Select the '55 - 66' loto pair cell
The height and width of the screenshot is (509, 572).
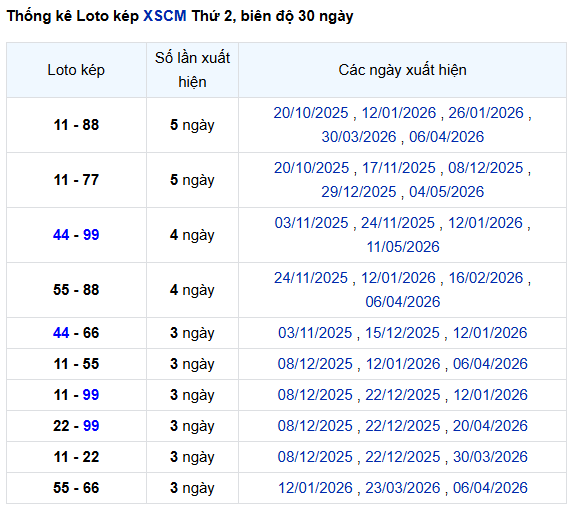(76, 488)
